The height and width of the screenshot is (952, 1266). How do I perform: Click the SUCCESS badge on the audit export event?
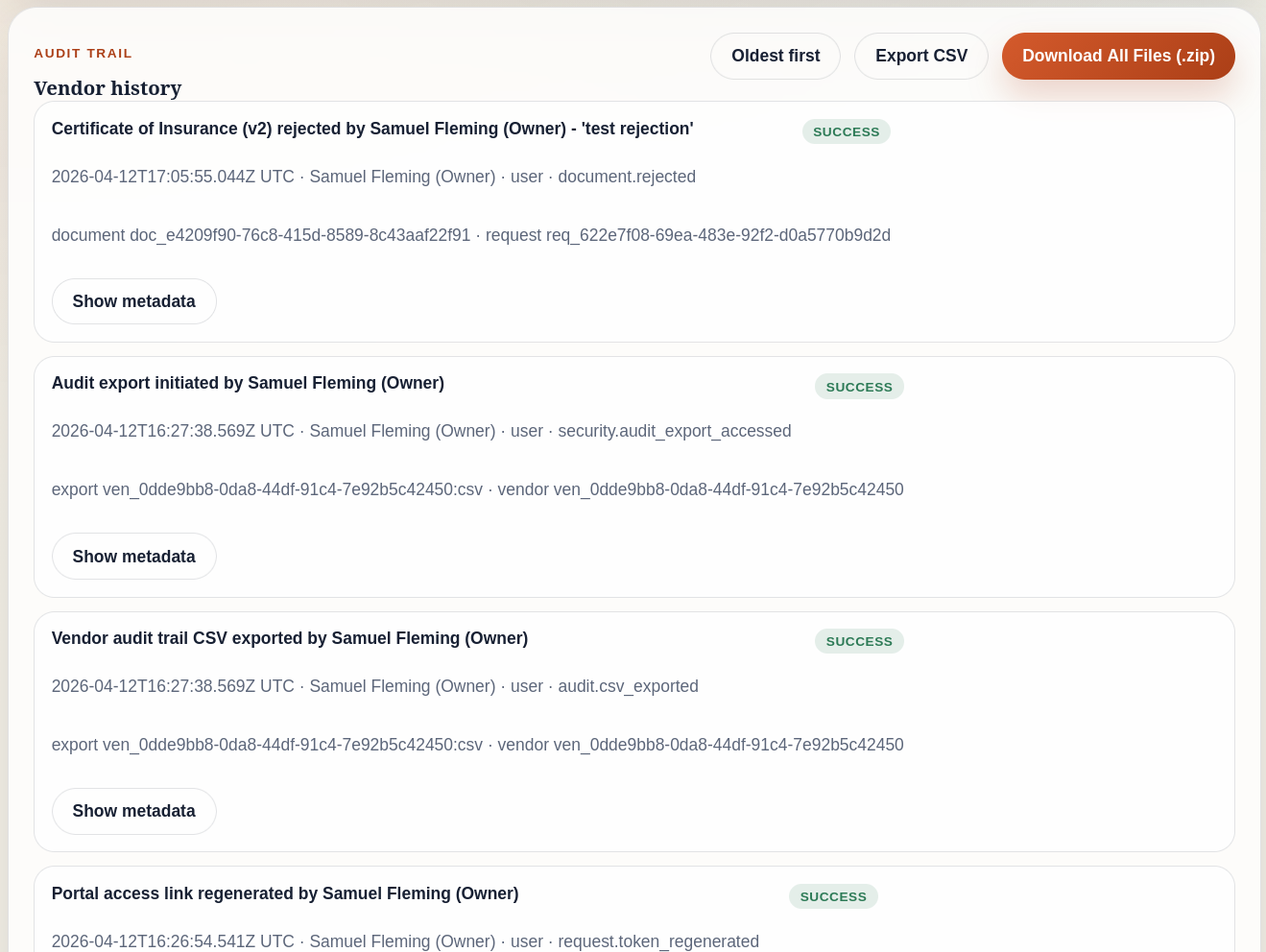click(x=858, y=387)
